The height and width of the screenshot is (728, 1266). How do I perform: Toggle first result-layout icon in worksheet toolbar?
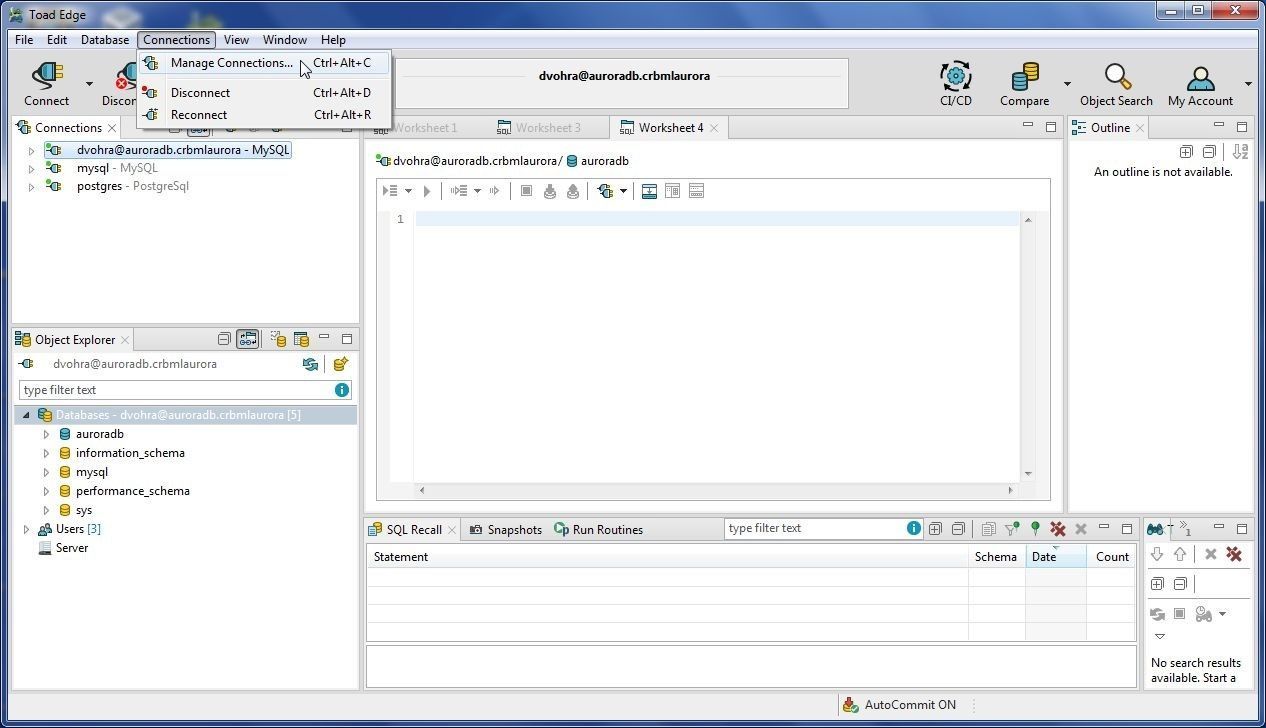click(x=649, y=191)
